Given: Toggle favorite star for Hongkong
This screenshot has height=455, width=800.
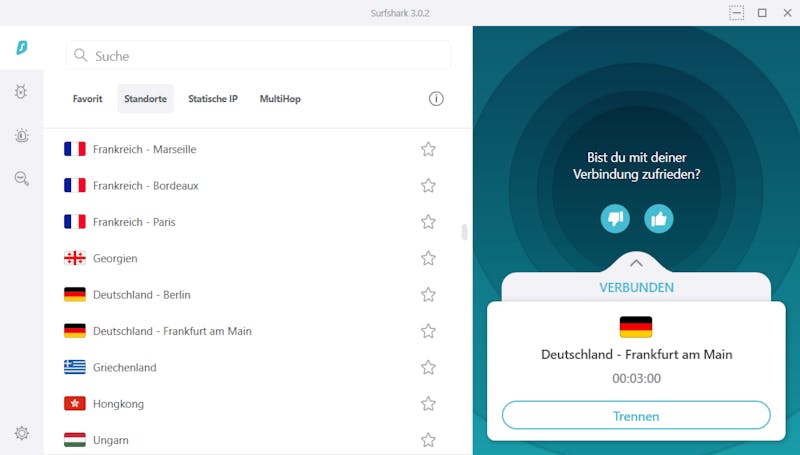Looking at the screenshot, I should coord(428,403).
